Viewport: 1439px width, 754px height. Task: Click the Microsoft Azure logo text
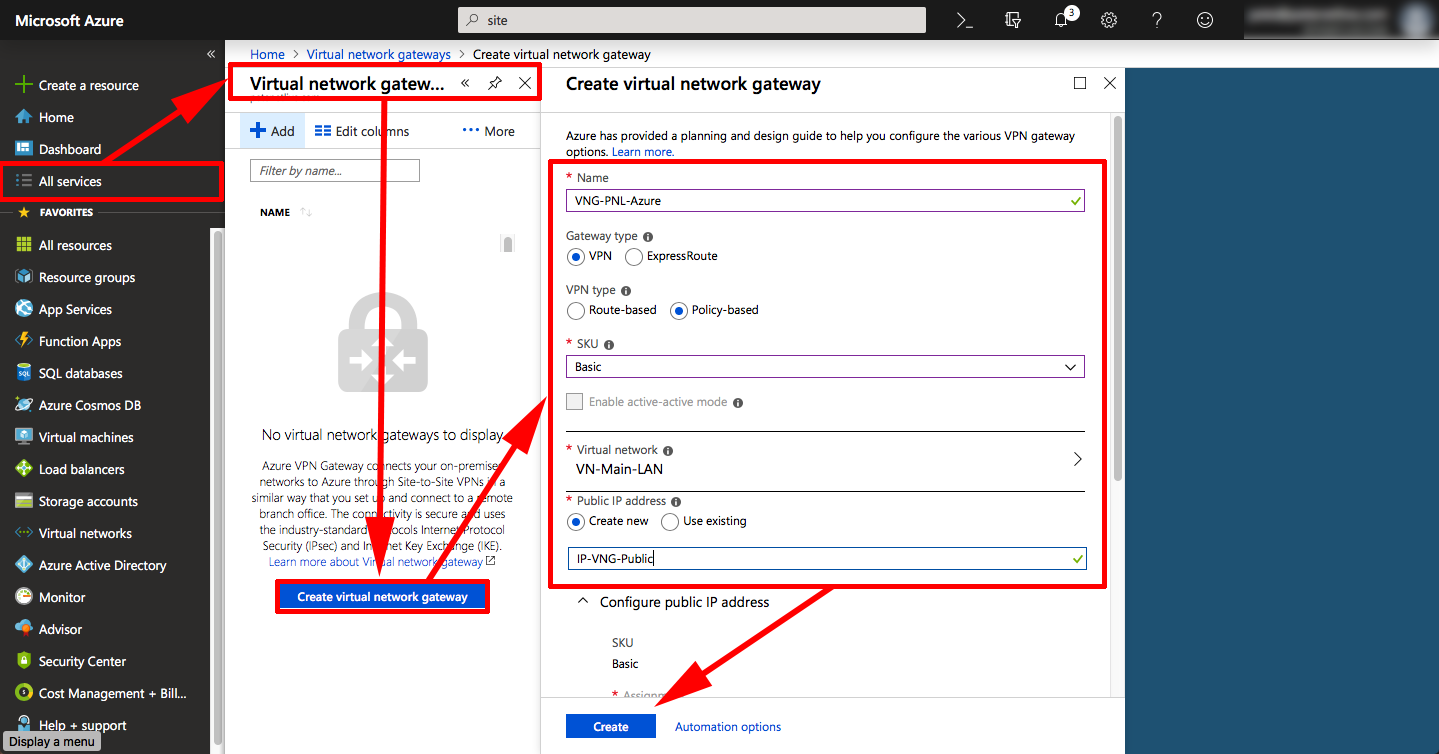70,20
